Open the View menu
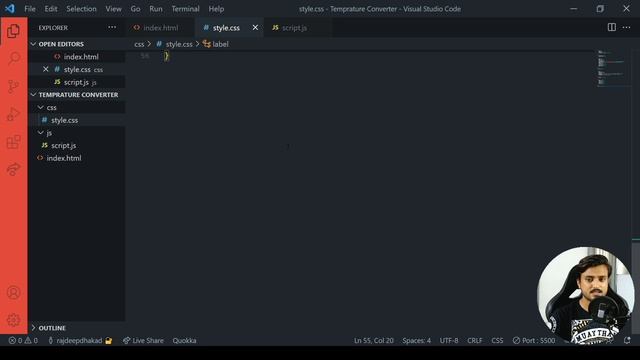 pos(113,9)
